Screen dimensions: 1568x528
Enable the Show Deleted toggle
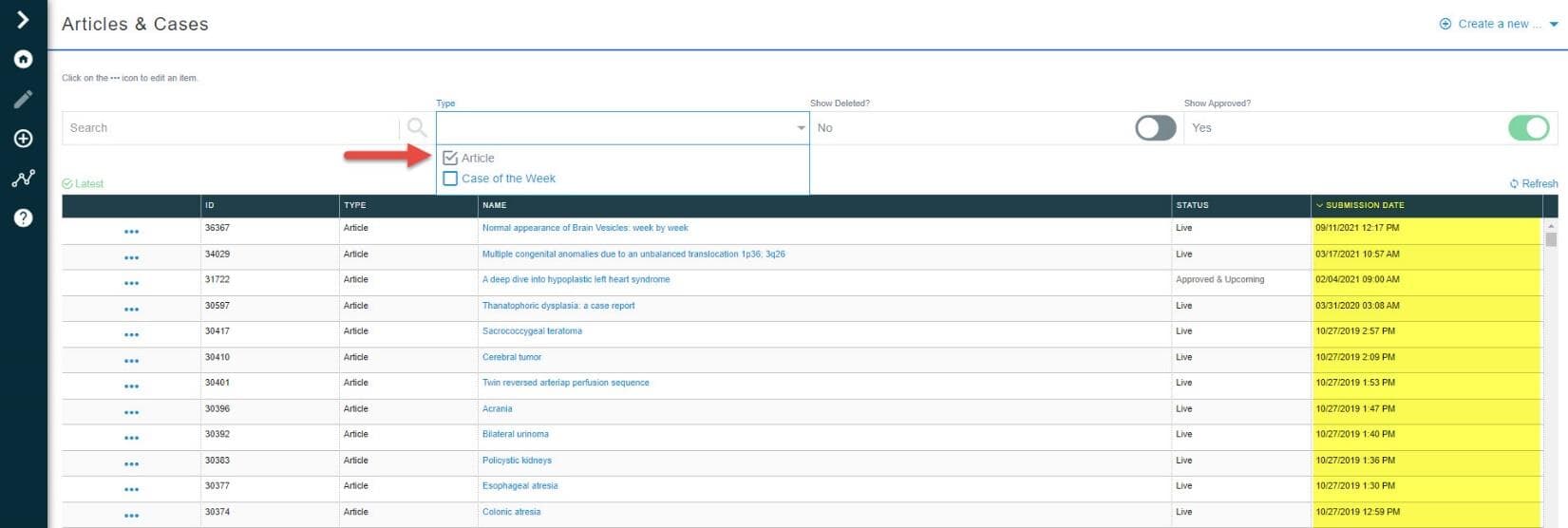tap(1155, 127)
